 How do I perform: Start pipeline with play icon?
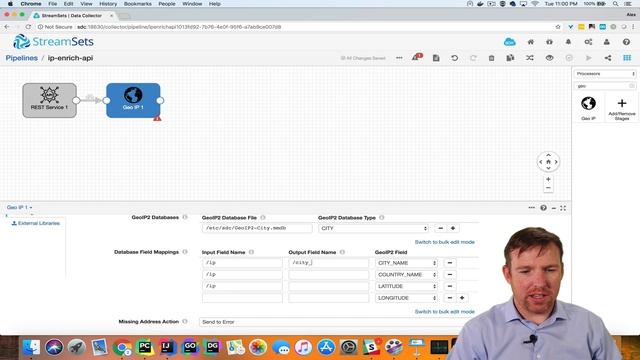588,58
